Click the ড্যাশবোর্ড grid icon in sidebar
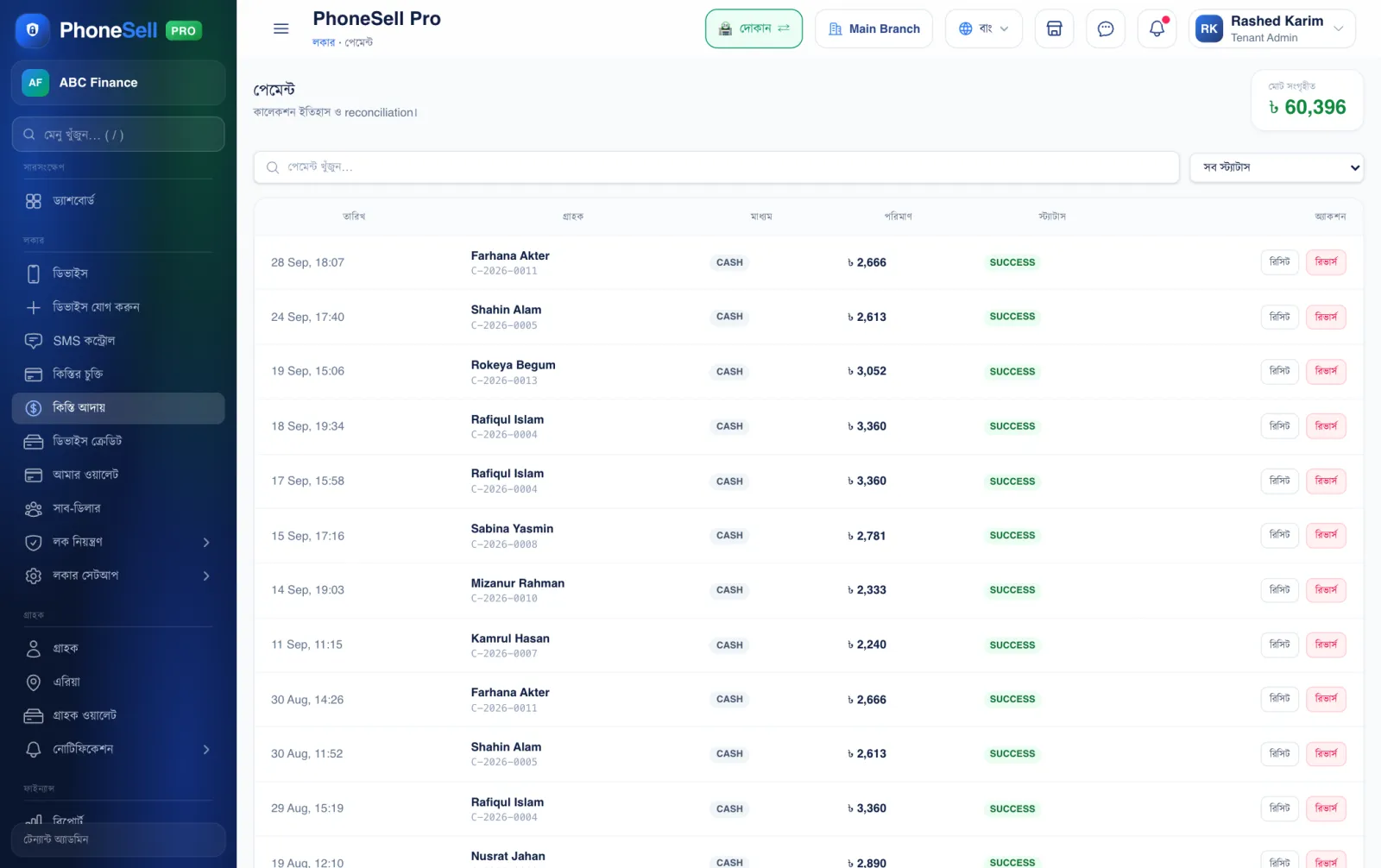 (33, 201)
